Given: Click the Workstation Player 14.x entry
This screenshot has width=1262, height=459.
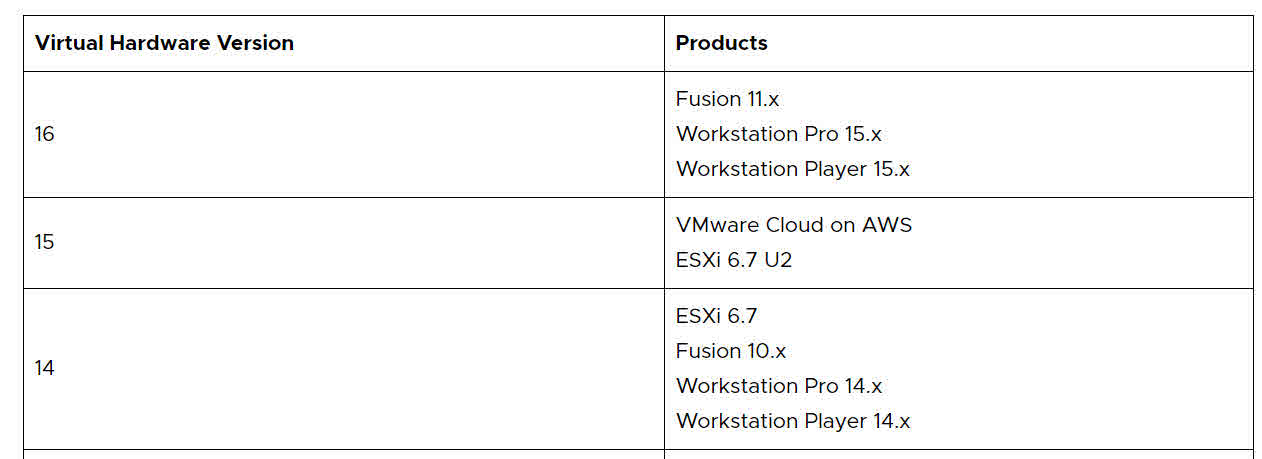Looking at the screenshot, I should (793, 421).
